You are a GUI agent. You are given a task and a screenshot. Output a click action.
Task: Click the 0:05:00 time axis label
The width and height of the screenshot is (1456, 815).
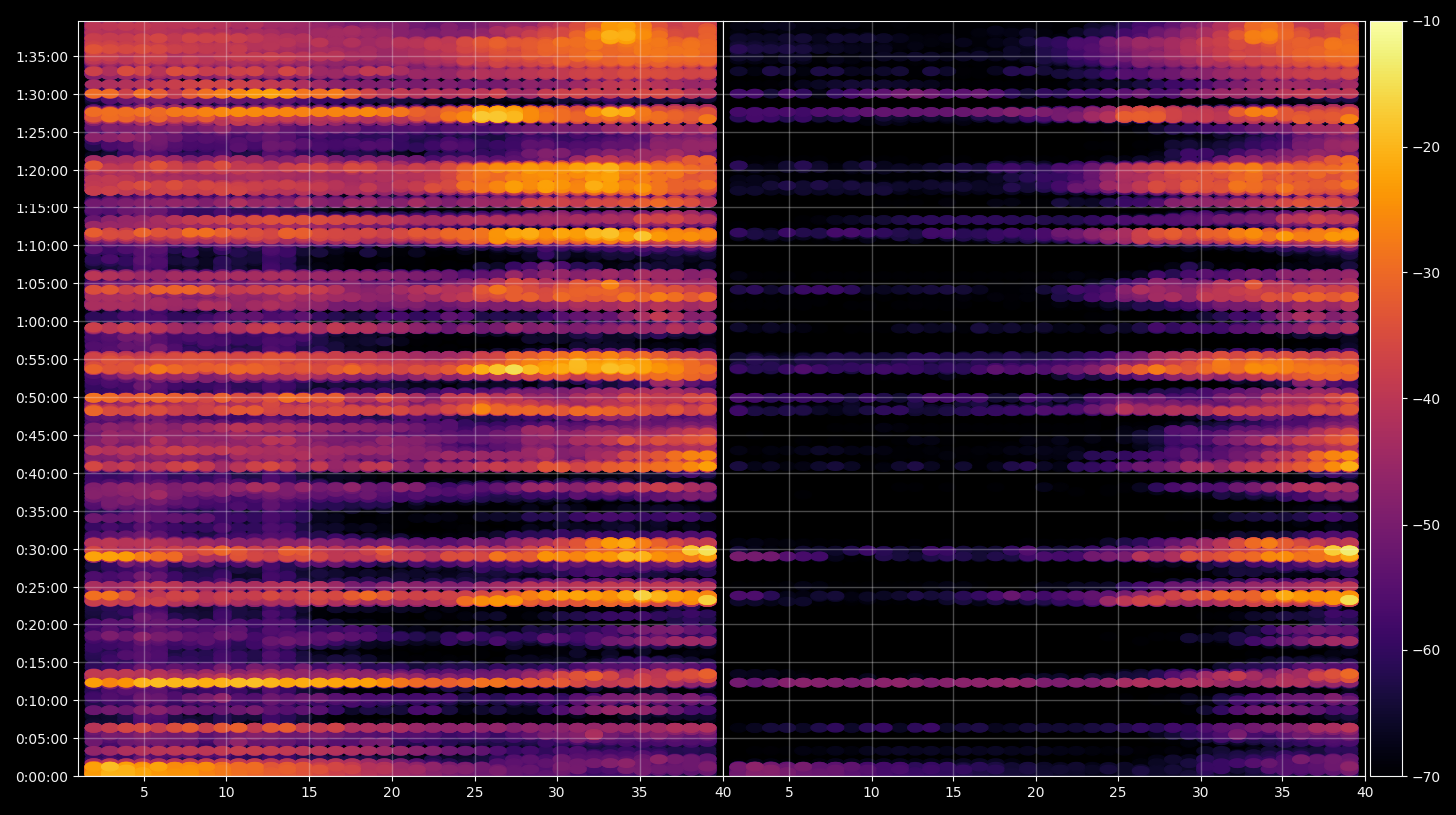pyautogui.click(x=42, y=739)
